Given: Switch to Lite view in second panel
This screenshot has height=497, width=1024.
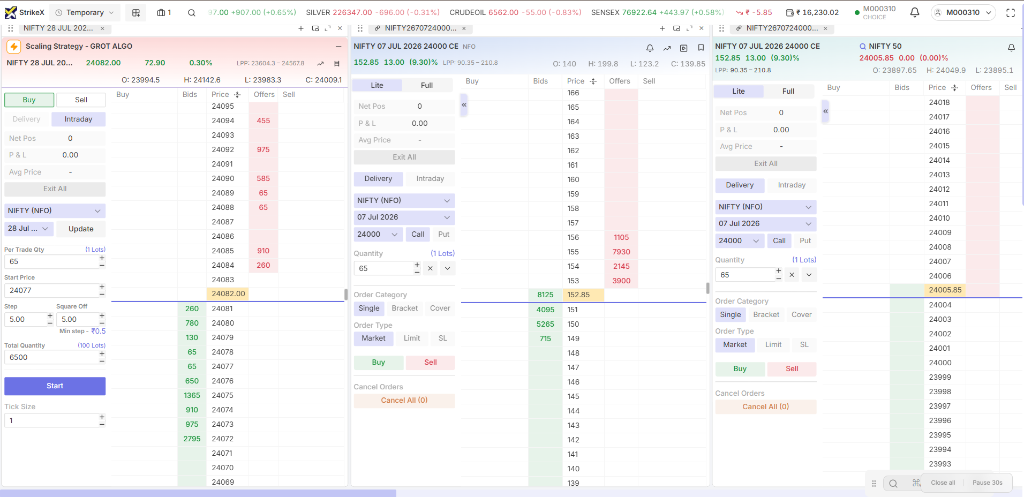Looking at the screenshot, I should [377, 86].
